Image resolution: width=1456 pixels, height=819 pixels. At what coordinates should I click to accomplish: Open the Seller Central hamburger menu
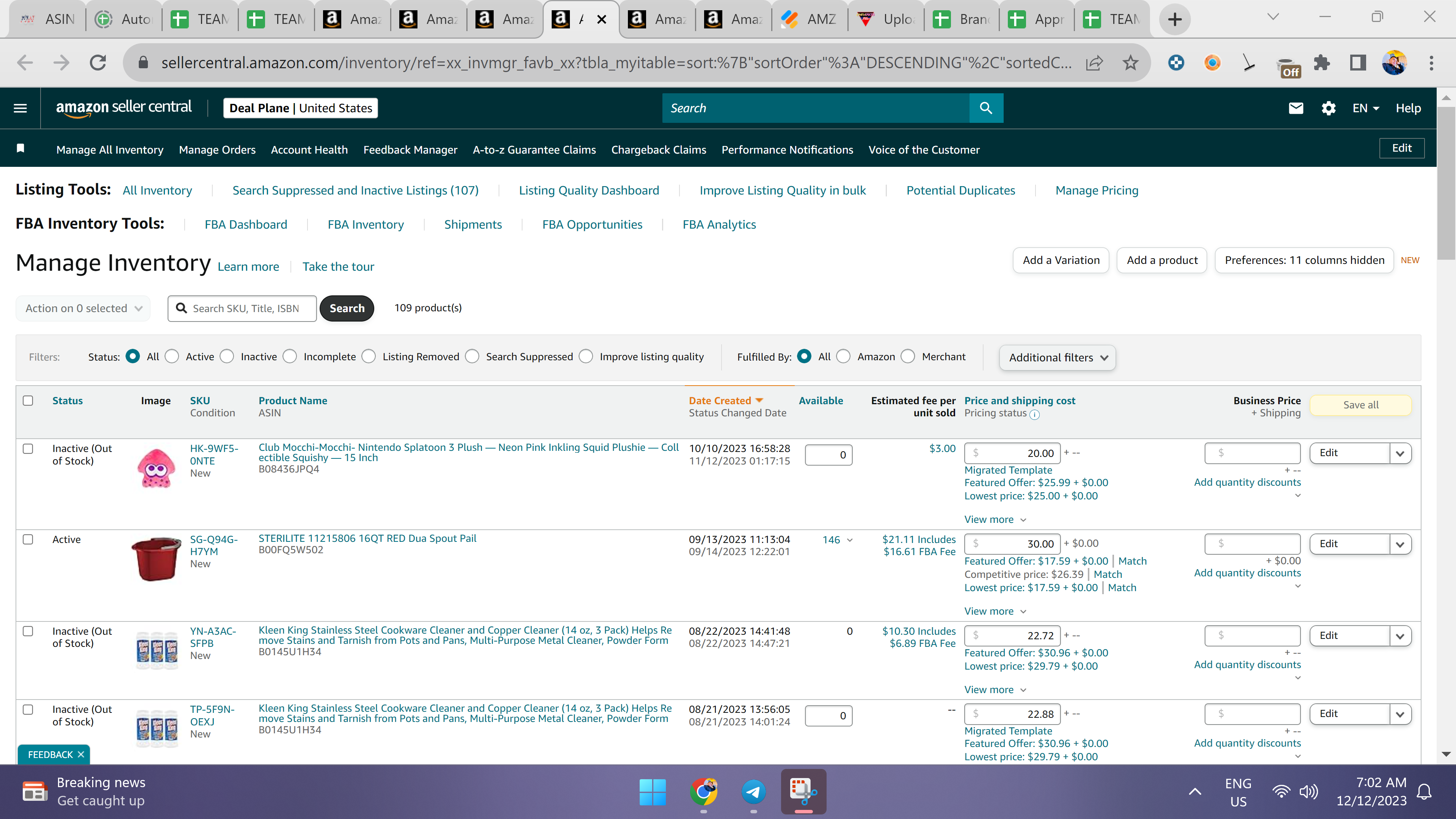tap(20, 108)
